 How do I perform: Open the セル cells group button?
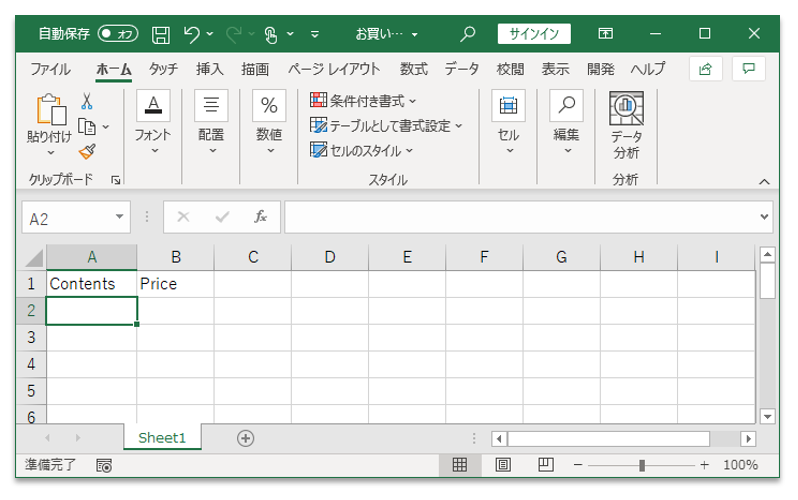pos(508,123)
